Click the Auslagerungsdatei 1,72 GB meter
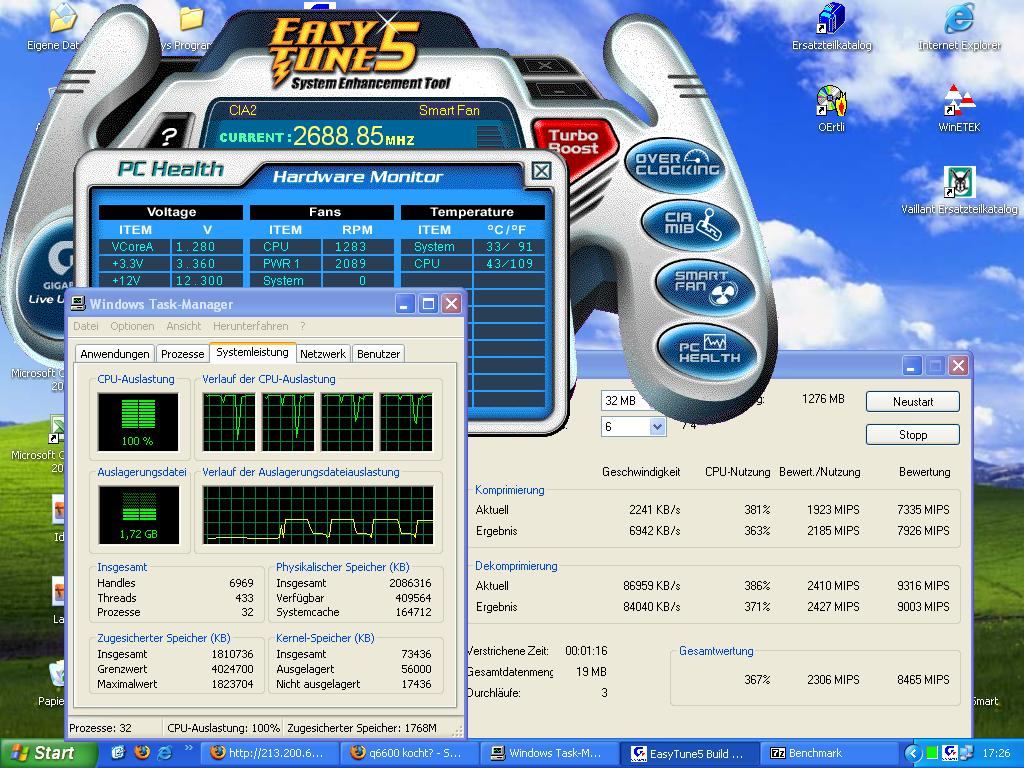This screenshot has height=768, width=1024. click(x=138, y=515)
